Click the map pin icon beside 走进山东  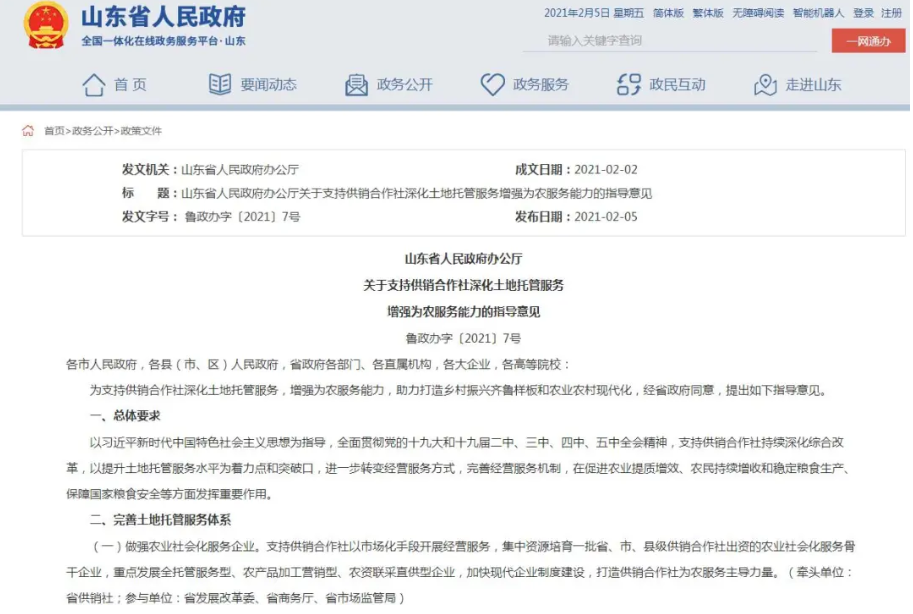[765, 84]
